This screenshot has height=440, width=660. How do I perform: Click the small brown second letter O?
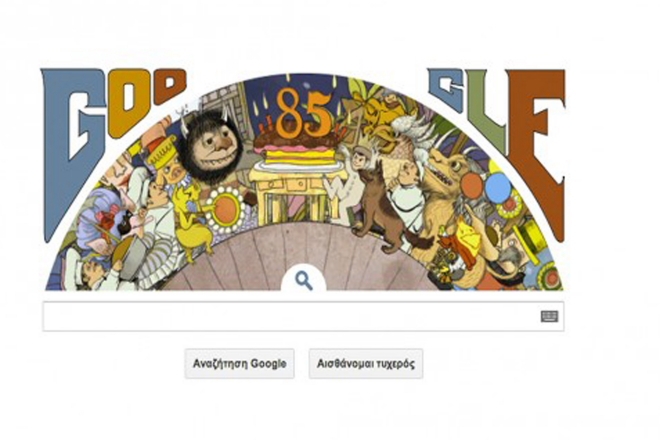[x=170, y=85]
